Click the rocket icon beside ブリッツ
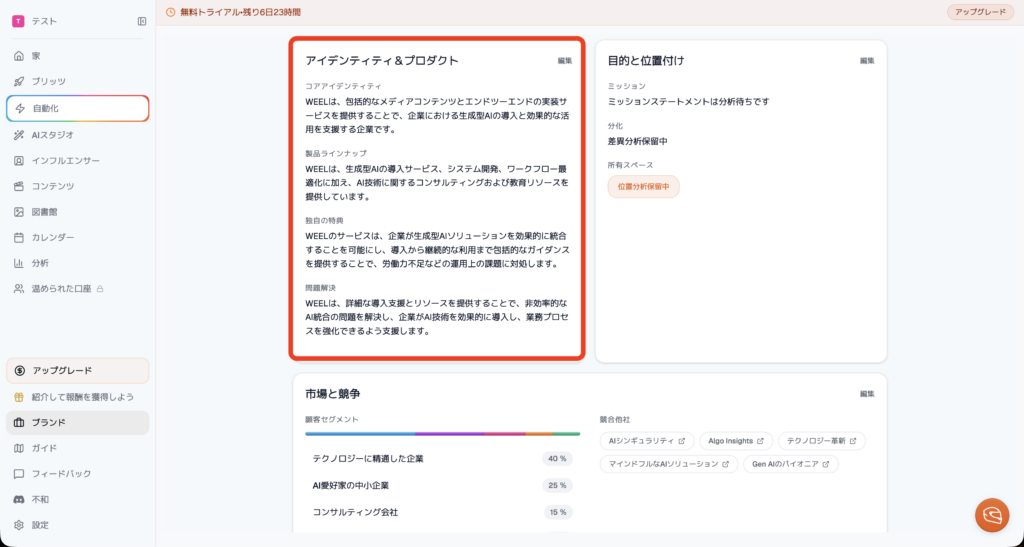This screenshot has width=1024, height=547. 19,82
